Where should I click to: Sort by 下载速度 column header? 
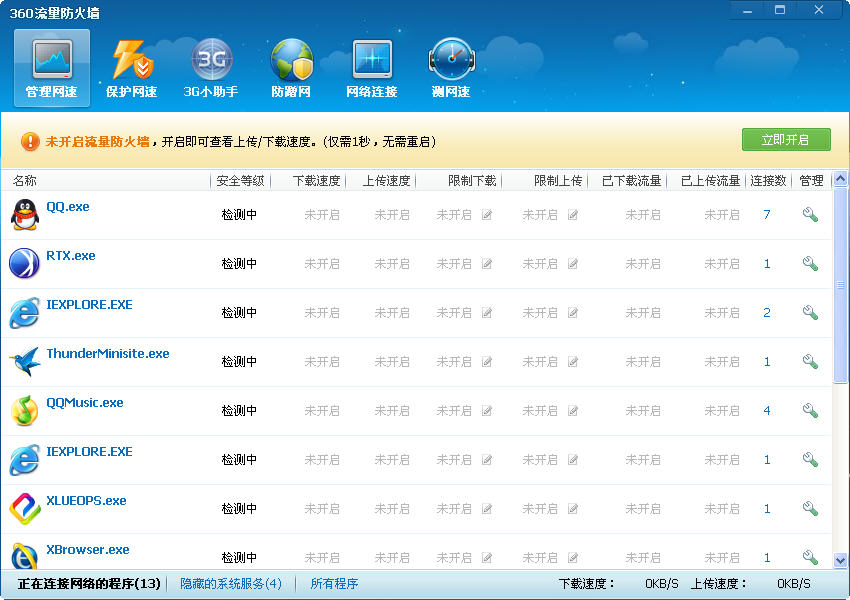click(316, 181)
